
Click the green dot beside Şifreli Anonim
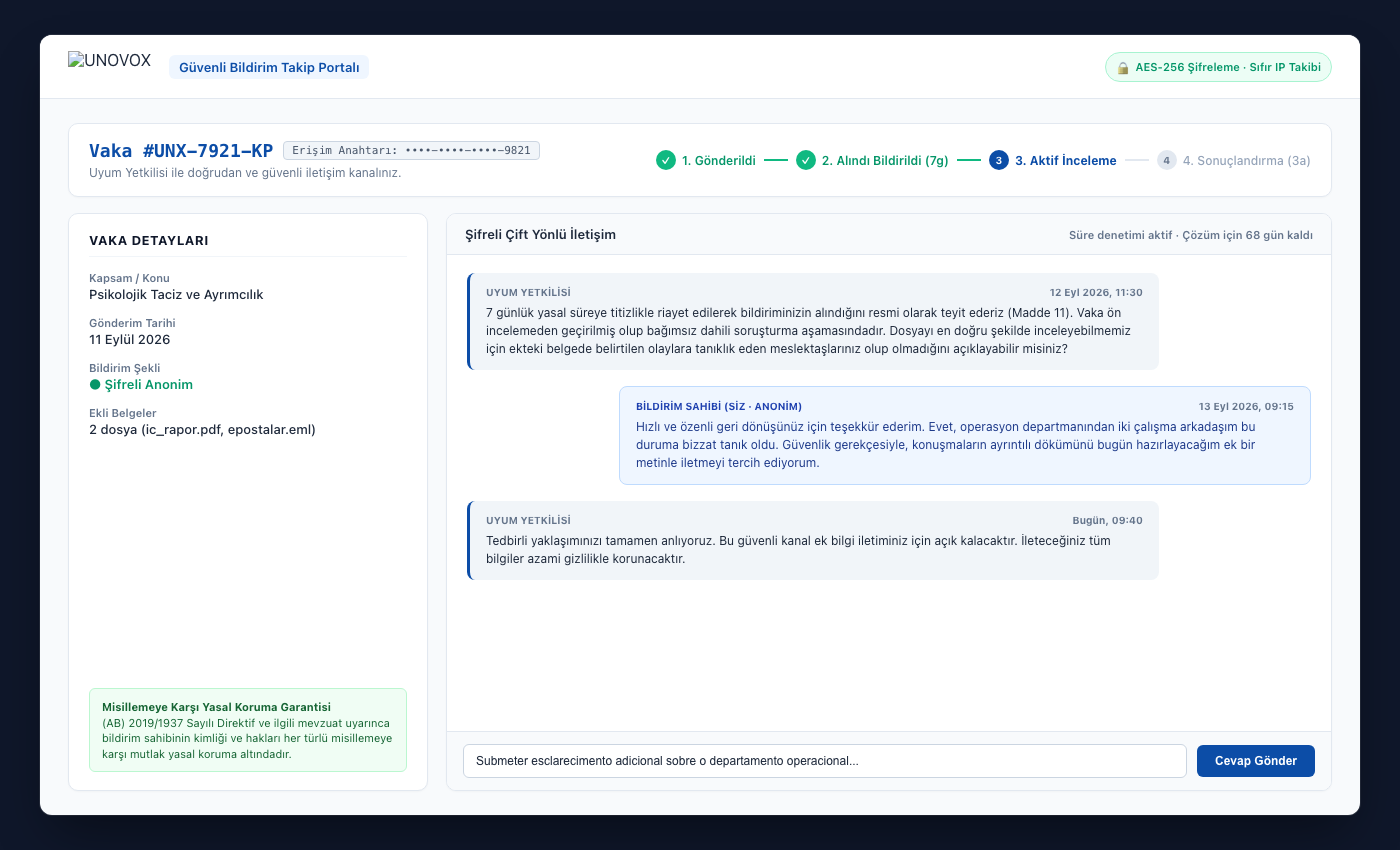95,385
